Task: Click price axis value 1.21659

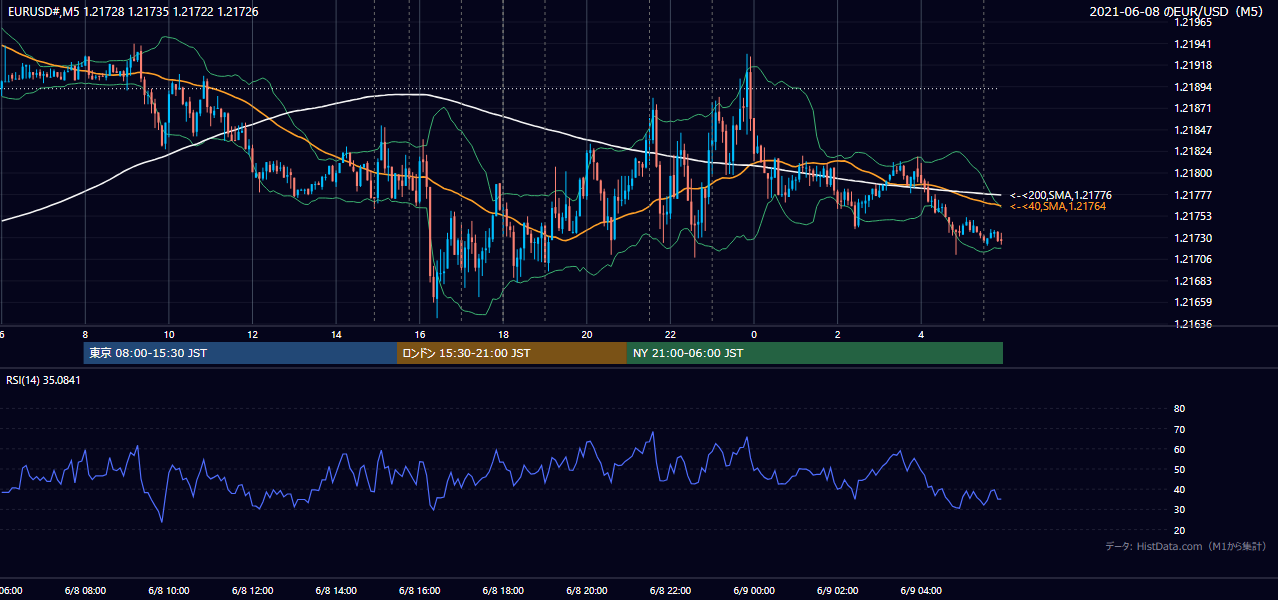Action: [x=1193, y=302]
